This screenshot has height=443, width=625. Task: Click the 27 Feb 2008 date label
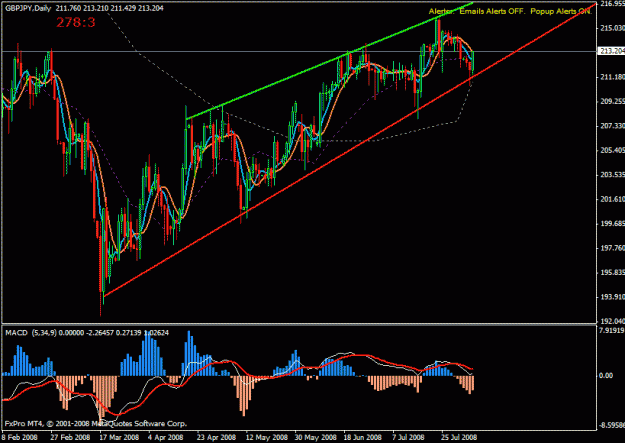(71, 437)
